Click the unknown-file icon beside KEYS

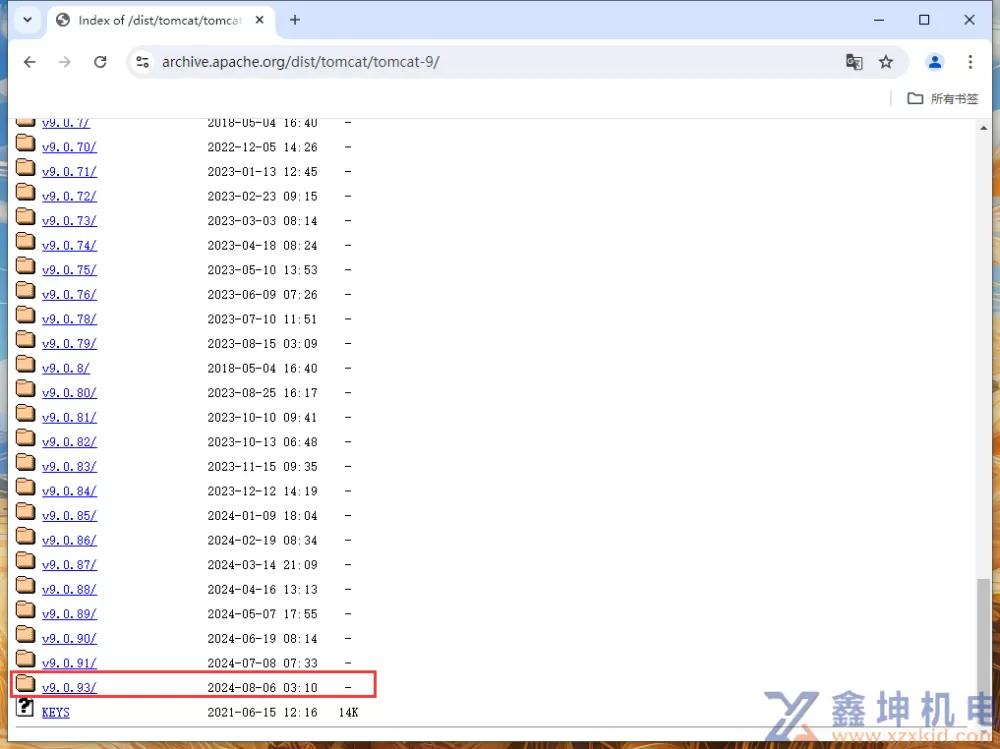(x=25, y=707)
